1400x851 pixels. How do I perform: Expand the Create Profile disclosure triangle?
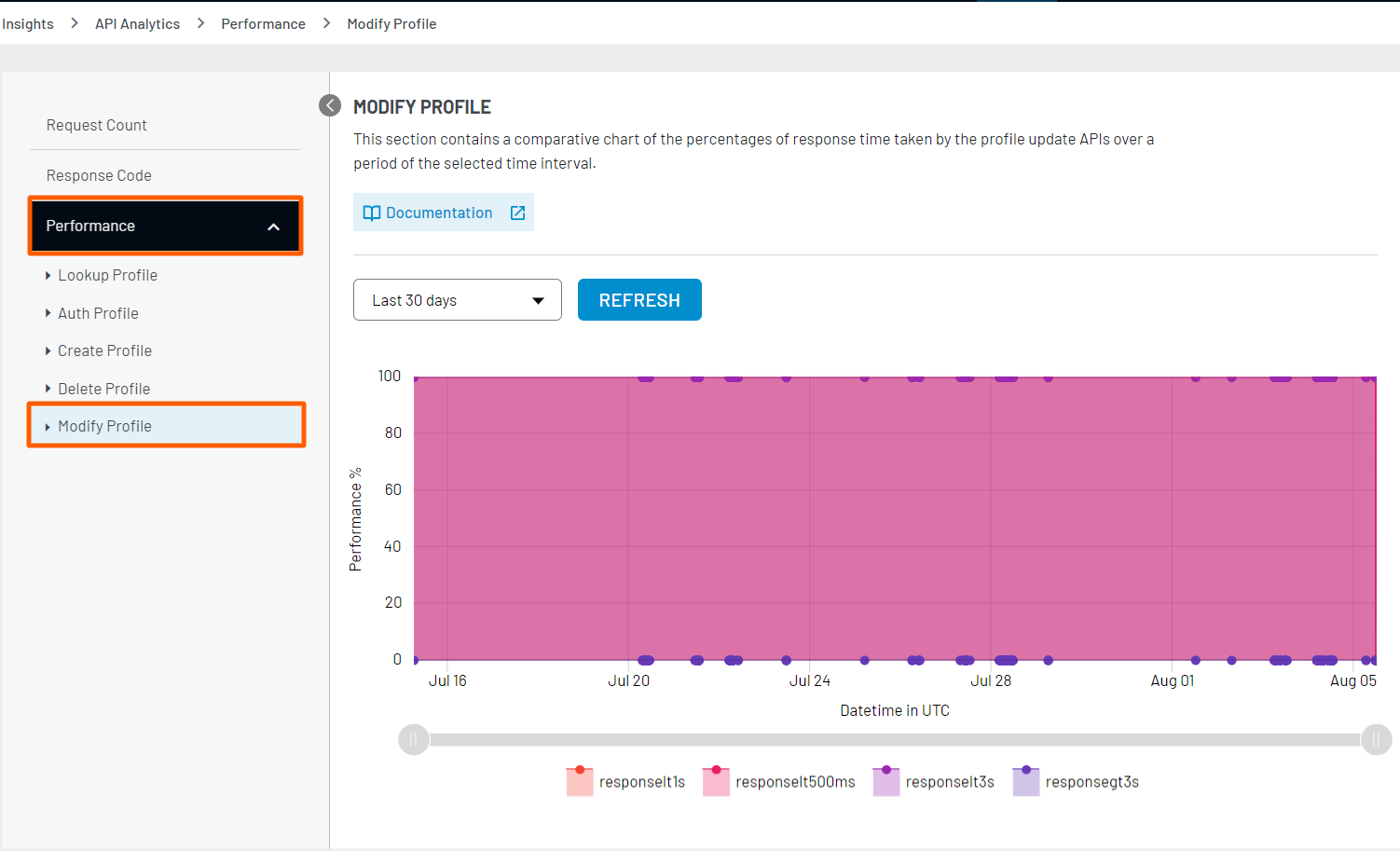point(49,350)
